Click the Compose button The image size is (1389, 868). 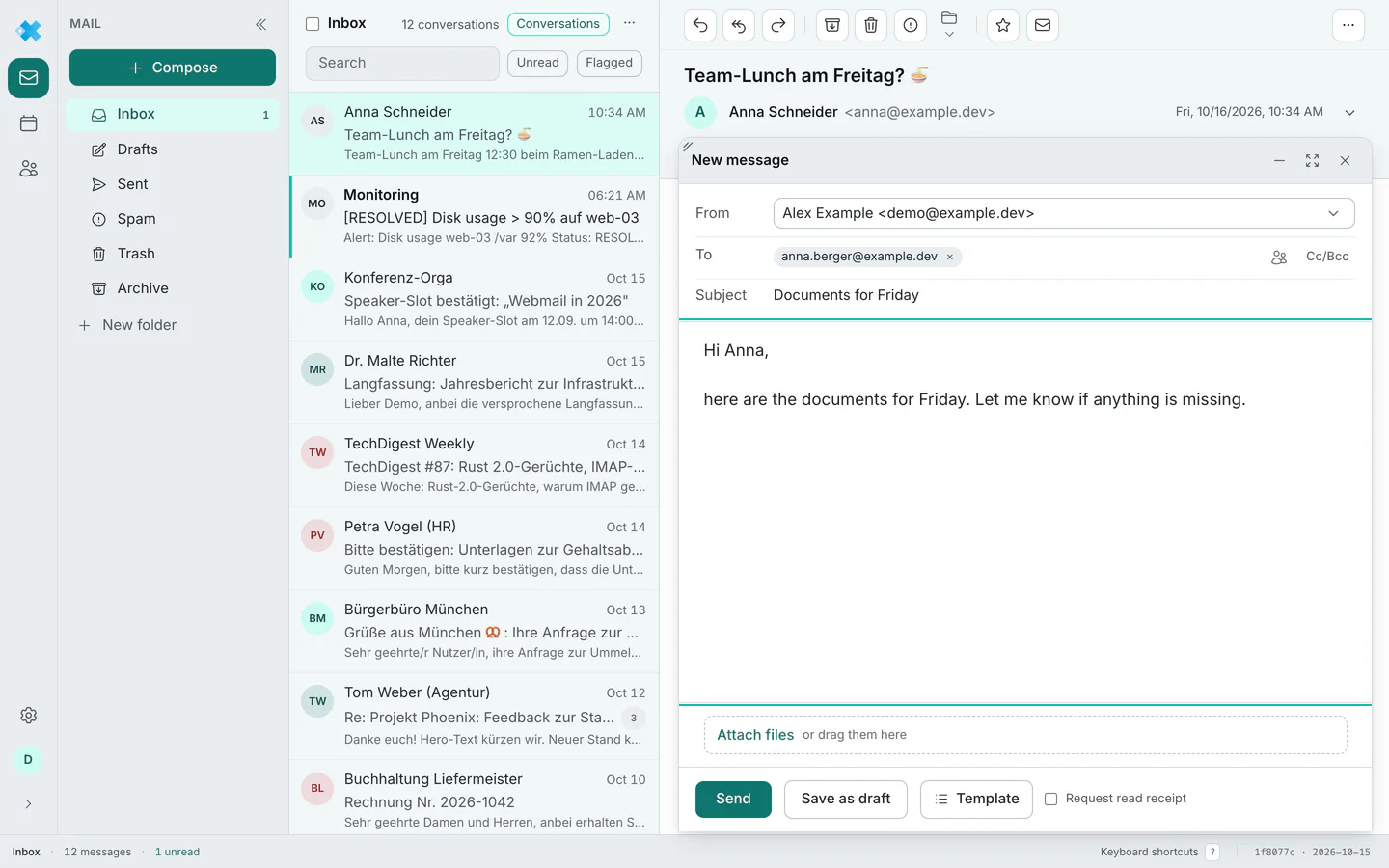[173, 68]
